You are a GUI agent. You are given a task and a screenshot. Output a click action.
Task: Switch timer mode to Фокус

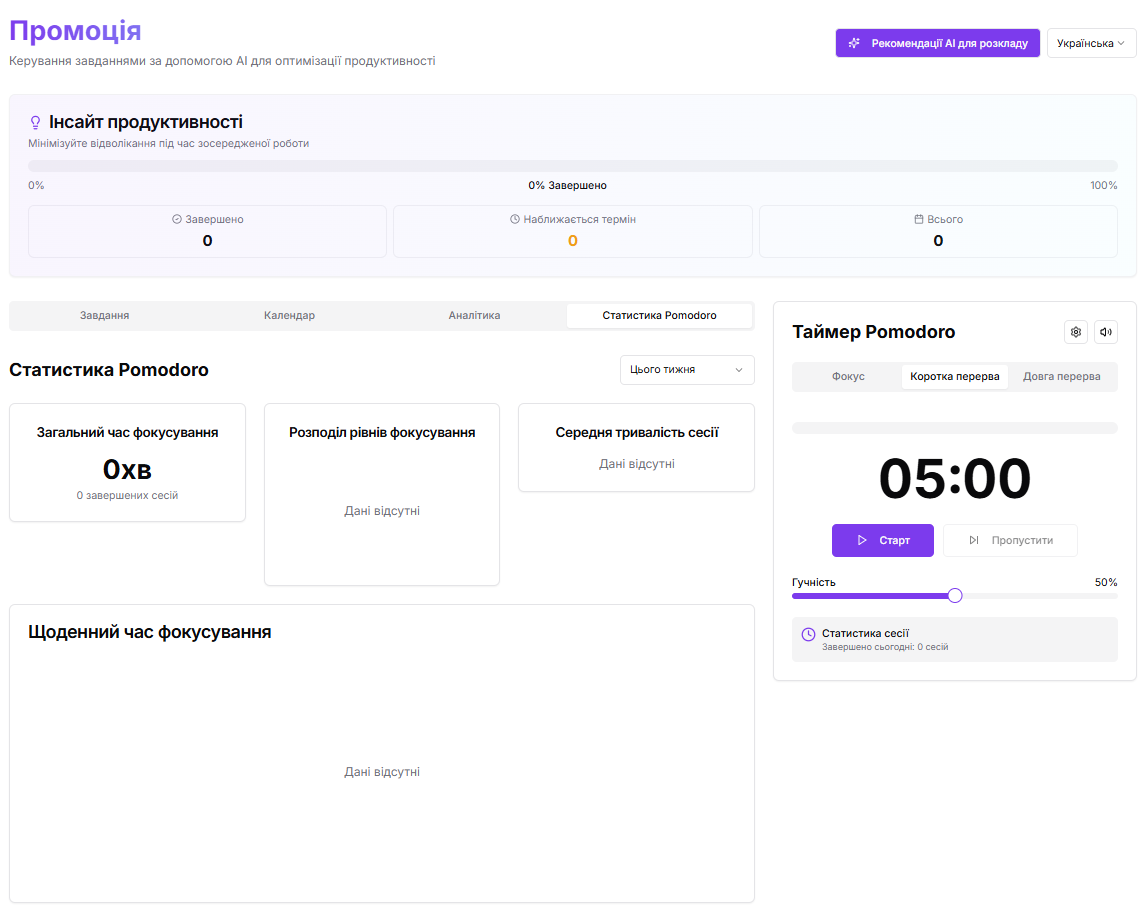click(x=848, y=377)
